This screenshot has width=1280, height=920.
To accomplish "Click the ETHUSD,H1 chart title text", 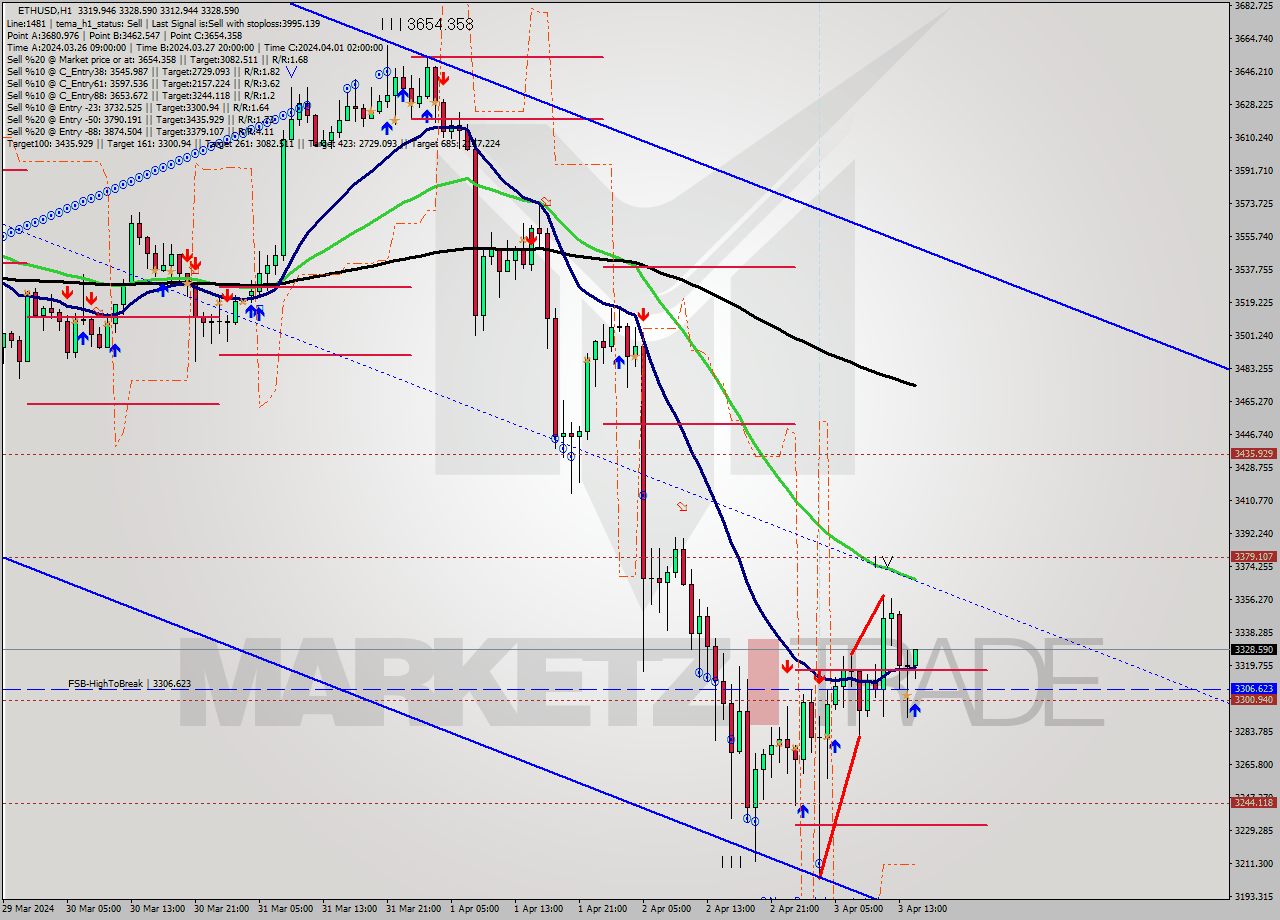I will (44, 10).
